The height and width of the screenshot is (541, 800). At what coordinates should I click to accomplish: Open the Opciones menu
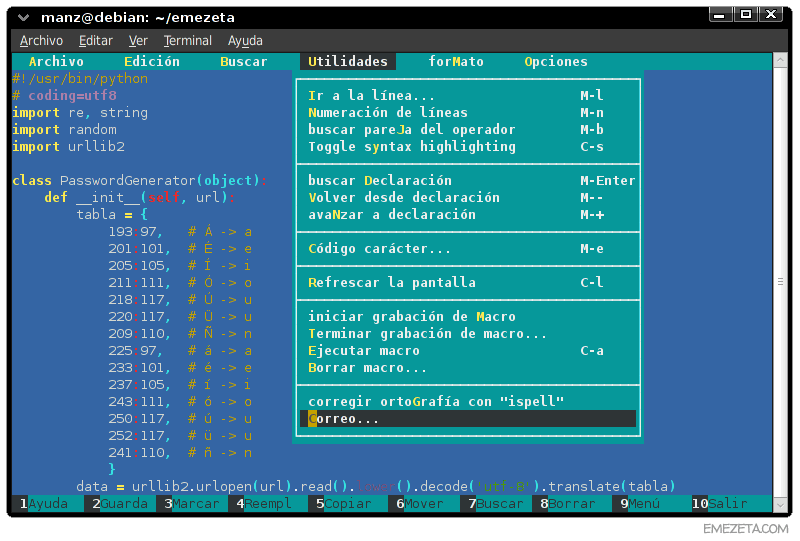tap(556, 62)
